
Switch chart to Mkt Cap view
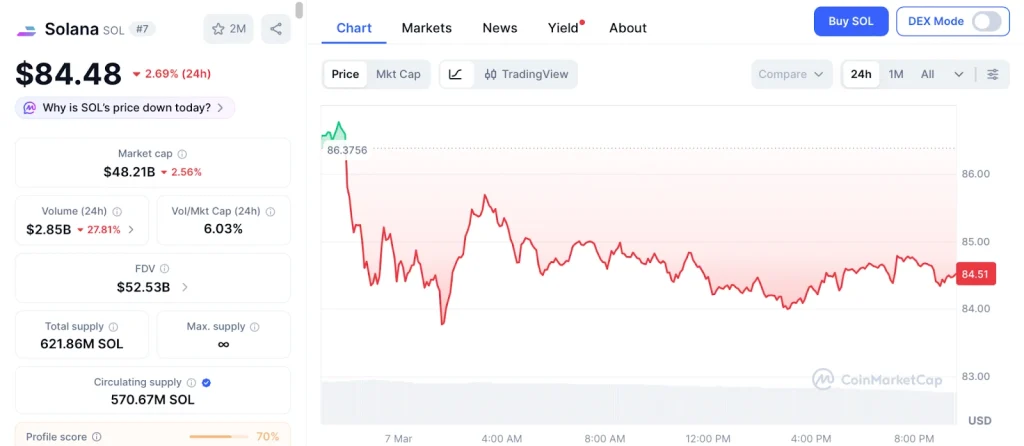pyautogui.click(x=398, y=74)
